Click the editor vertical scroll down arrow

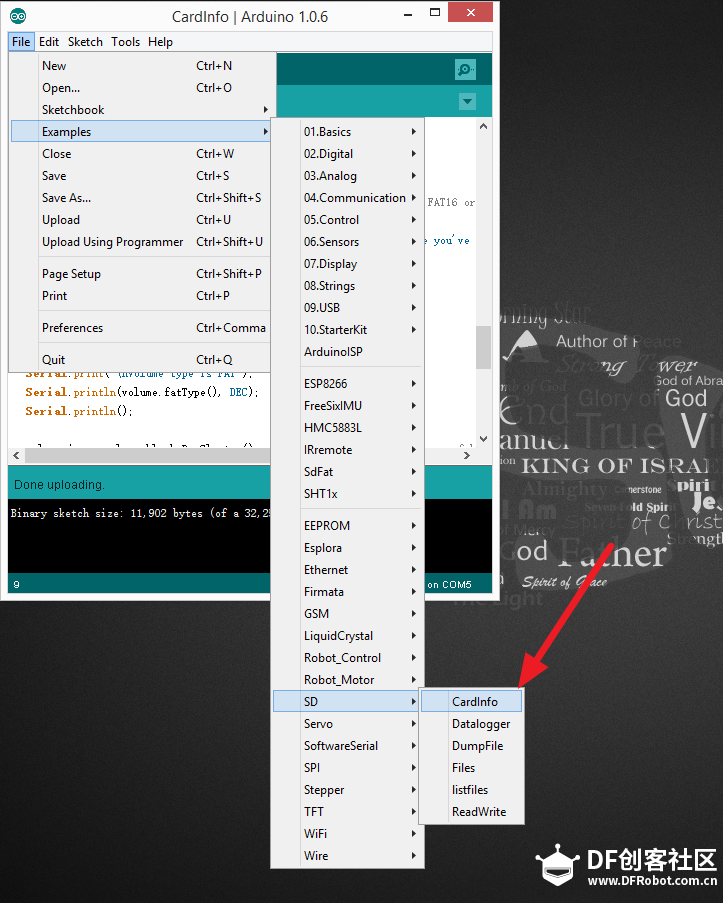coord(483,439)
